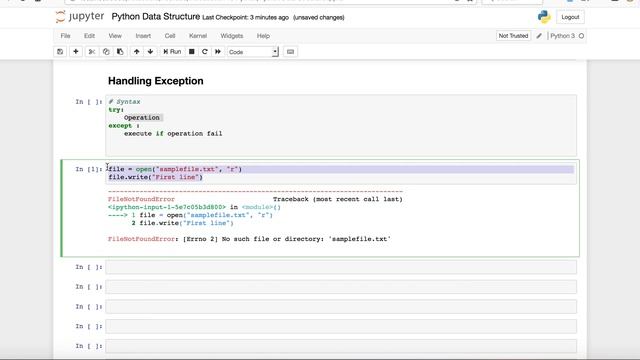
Task: Open the command palette keyboard icon
Action: point(290,52)
